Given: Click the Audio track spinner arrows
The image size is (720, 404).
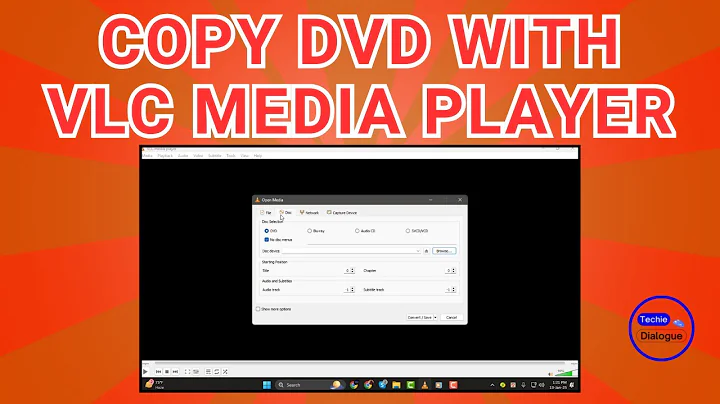Looking at the screenshot, I should click(x=353, y=290).
